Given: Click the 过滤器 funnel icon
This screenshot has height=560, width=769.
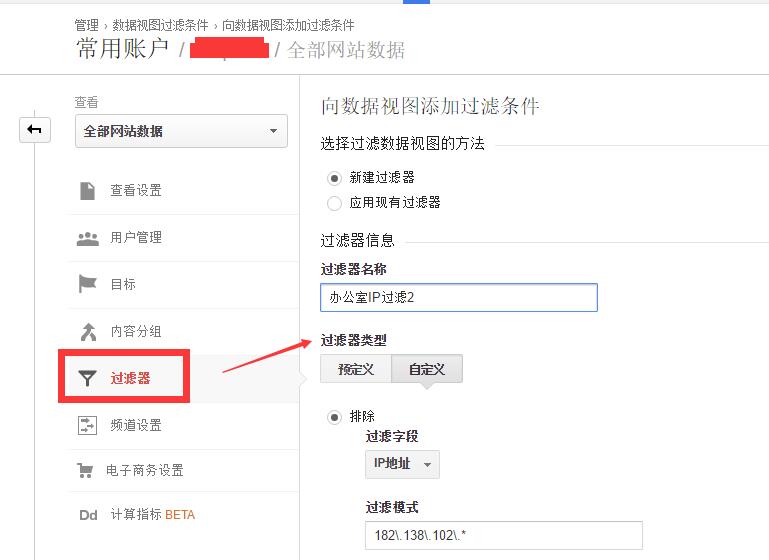Looking at the screenshot, I should (87, 378).
